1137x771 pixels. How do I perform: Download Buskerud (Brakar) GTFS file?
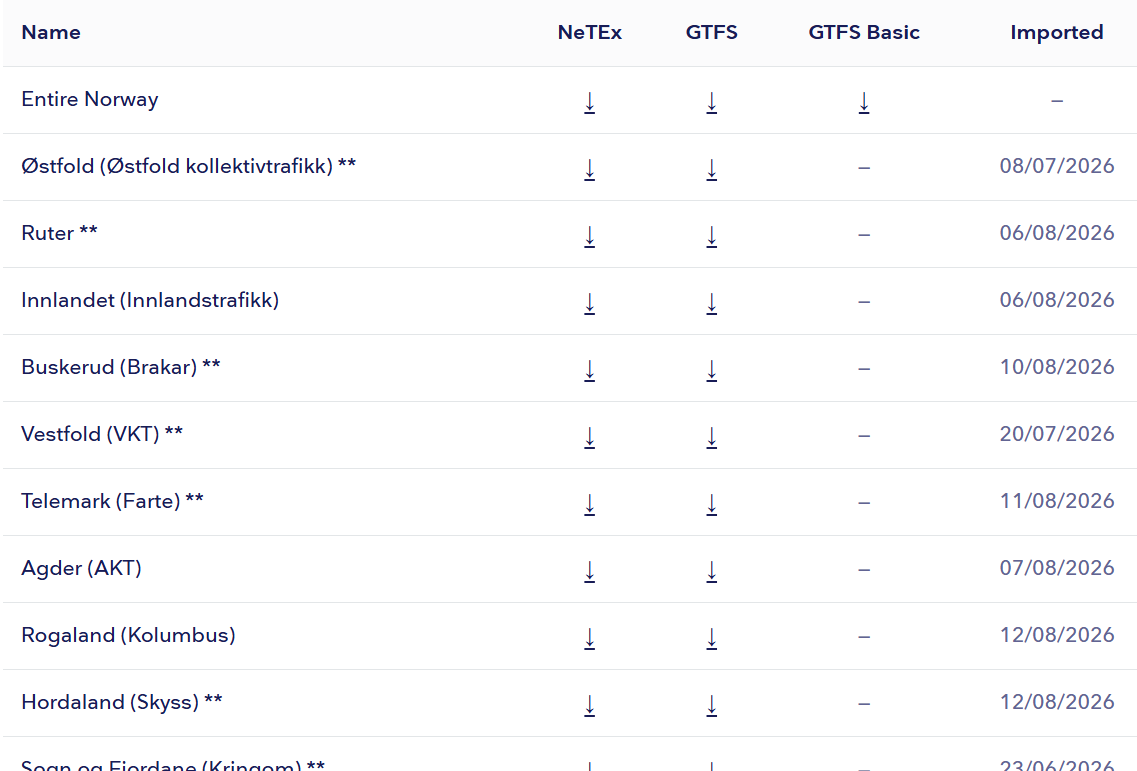711,371
